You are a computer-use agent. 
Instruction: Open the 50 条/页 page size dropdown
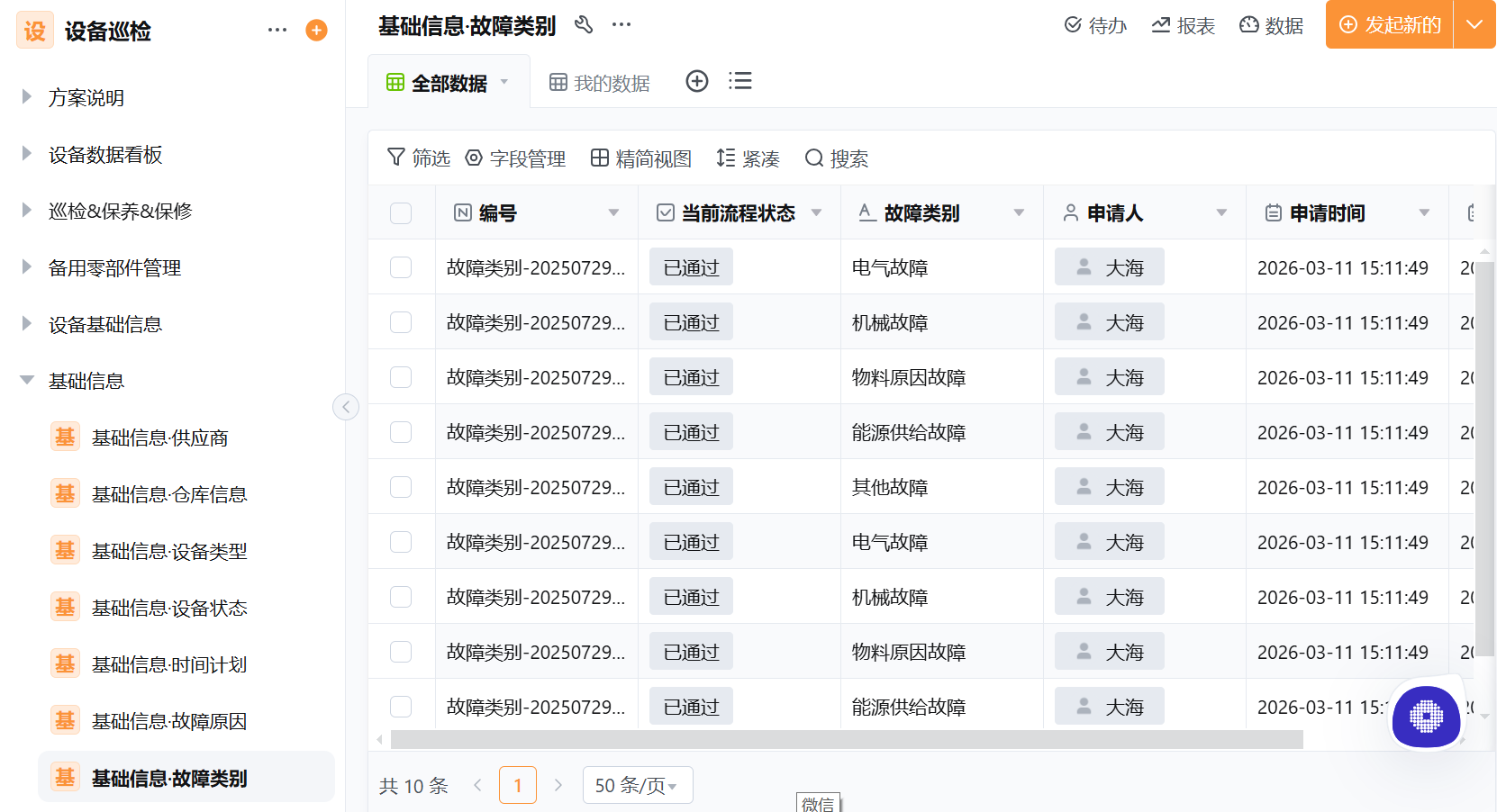[638, 784]
